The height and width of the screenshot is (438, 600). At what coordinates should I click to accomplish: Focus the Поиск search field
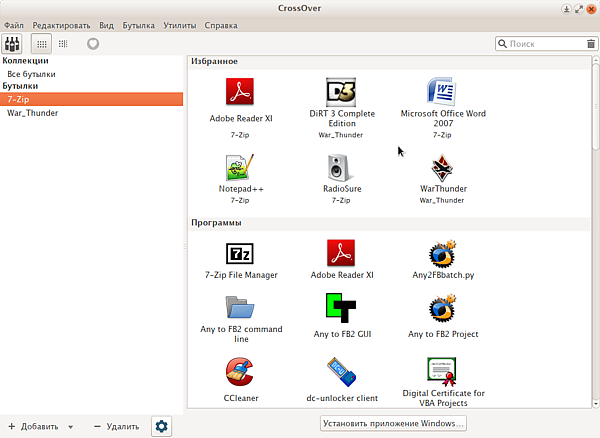coord(546,44)
